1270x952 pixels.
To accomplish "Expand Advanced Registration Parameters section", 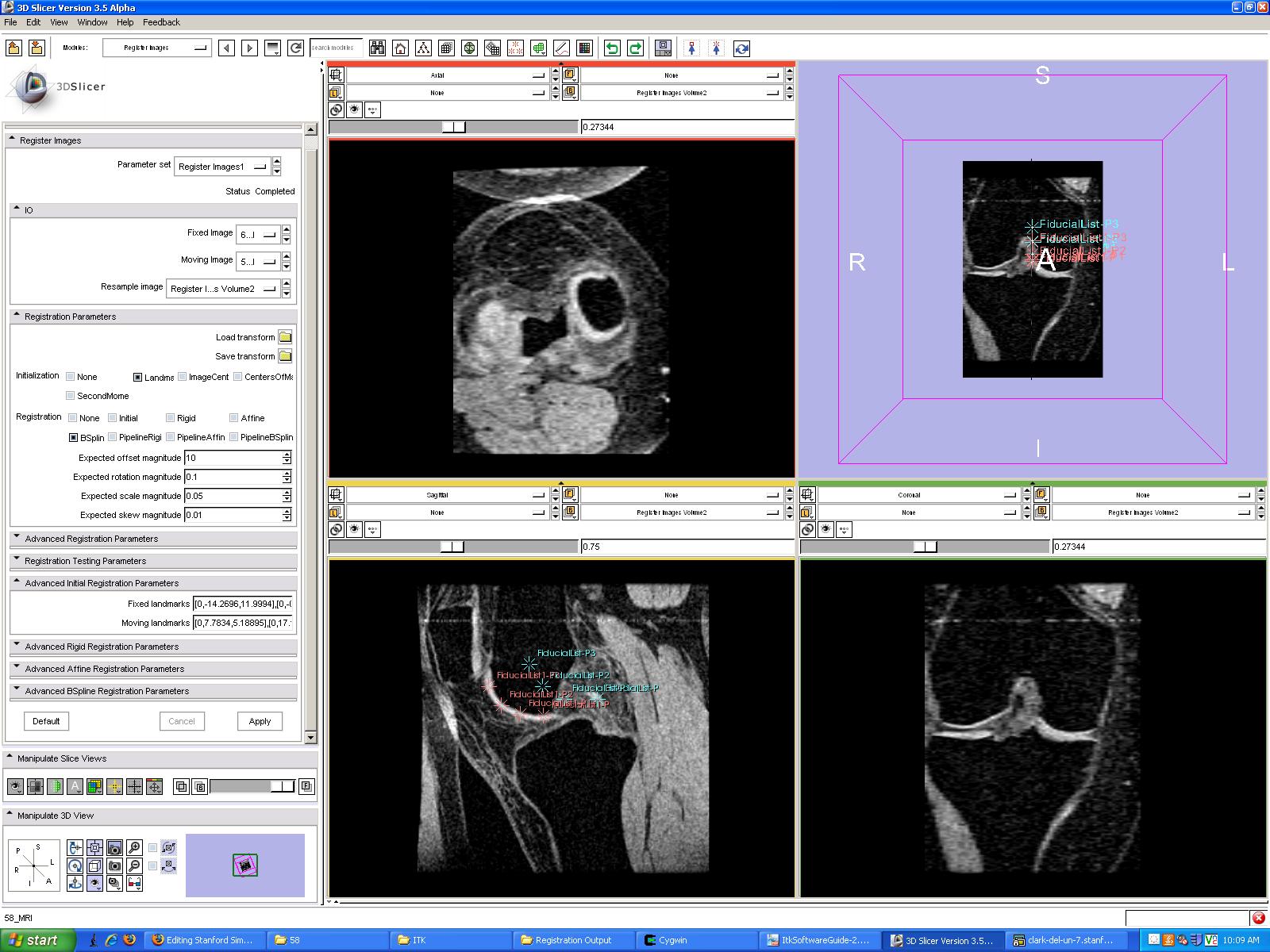I will click(153, 539).
